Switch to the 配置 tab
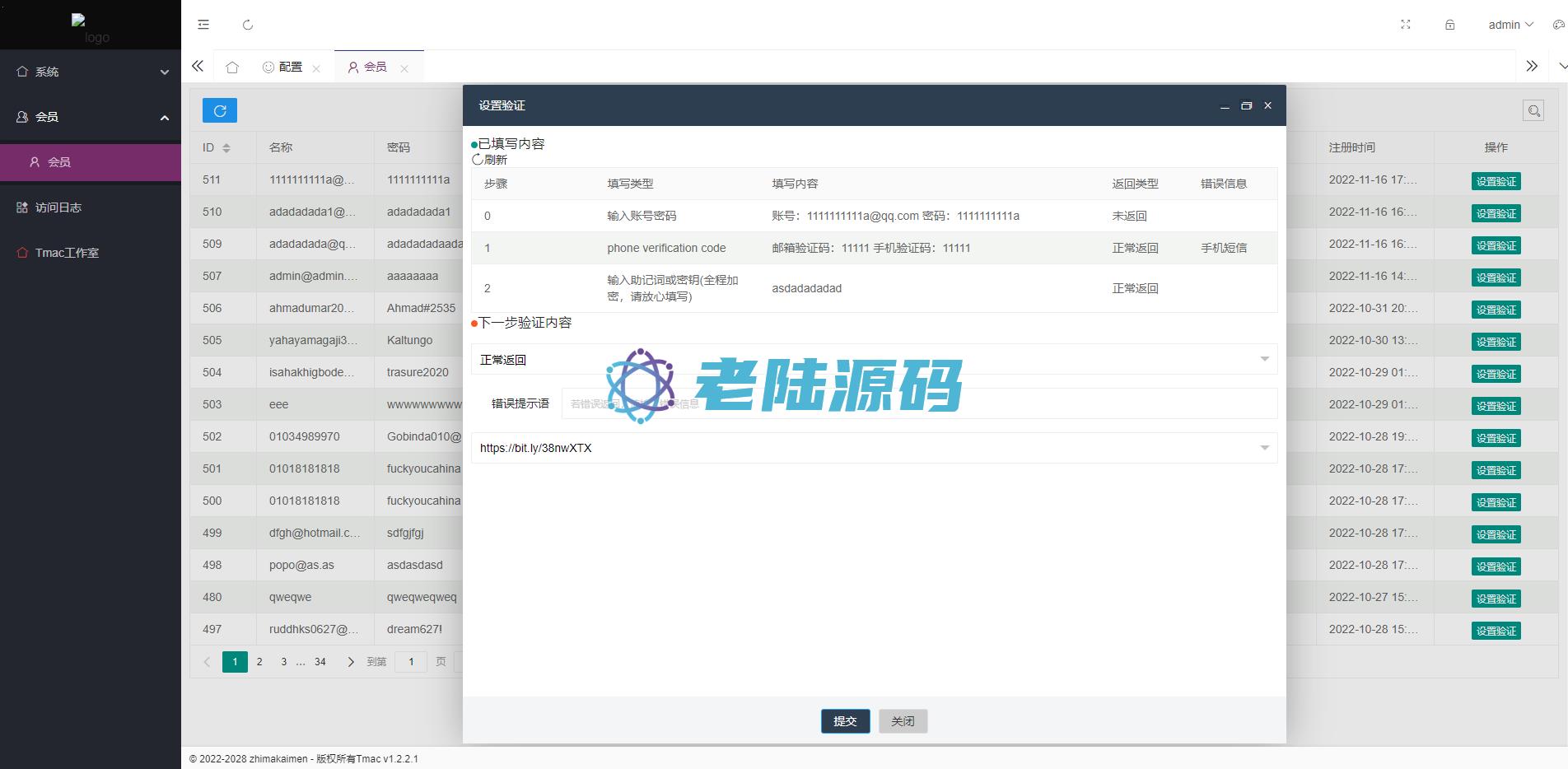1568x769 pixels. pos(282,67)
